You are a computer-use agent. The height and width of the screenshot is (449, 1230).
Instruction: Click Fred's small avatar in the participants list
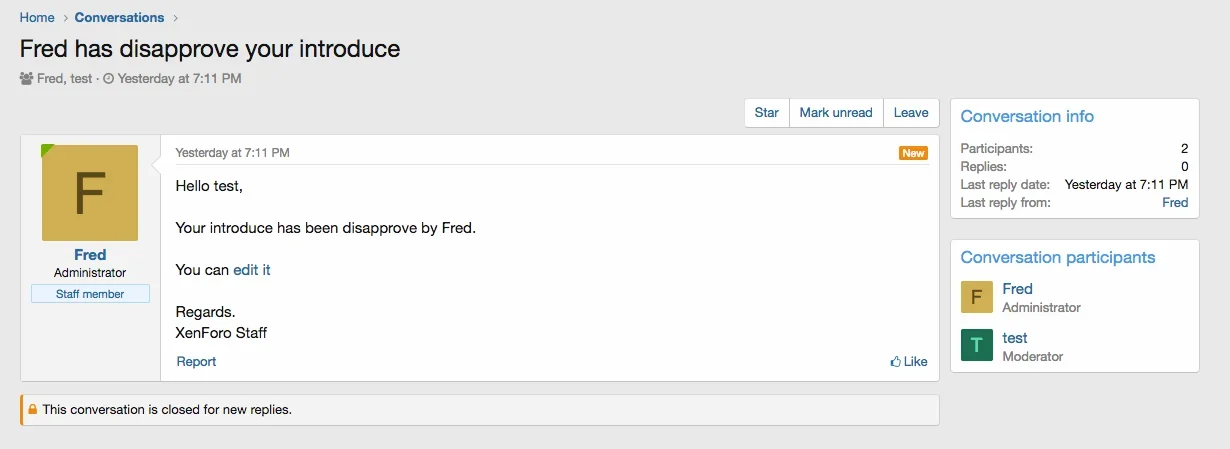(976, 297)
